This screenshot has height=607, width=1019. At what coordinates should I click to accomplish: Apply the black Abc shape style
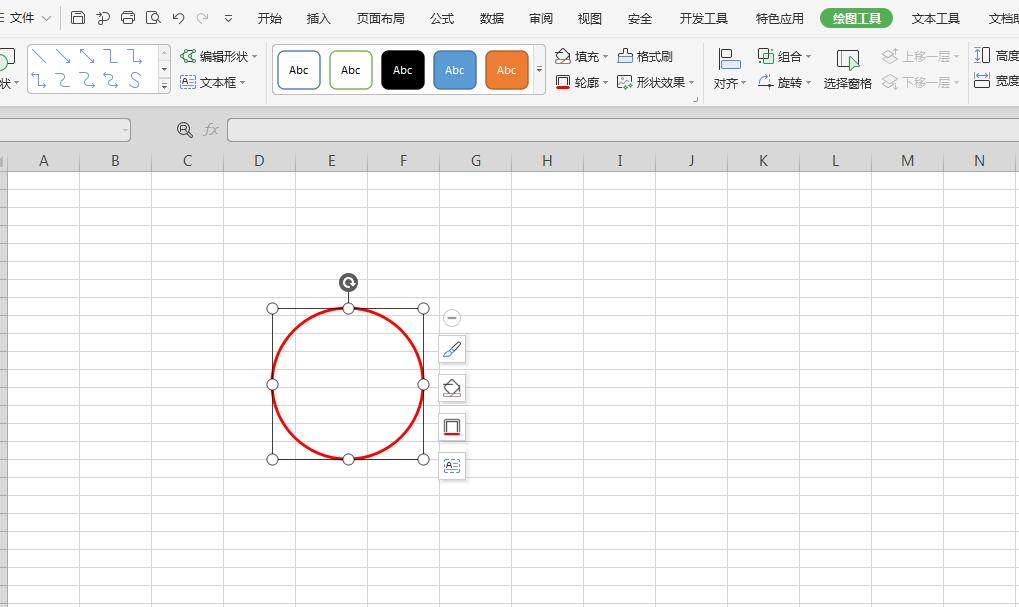click(403, 70)
